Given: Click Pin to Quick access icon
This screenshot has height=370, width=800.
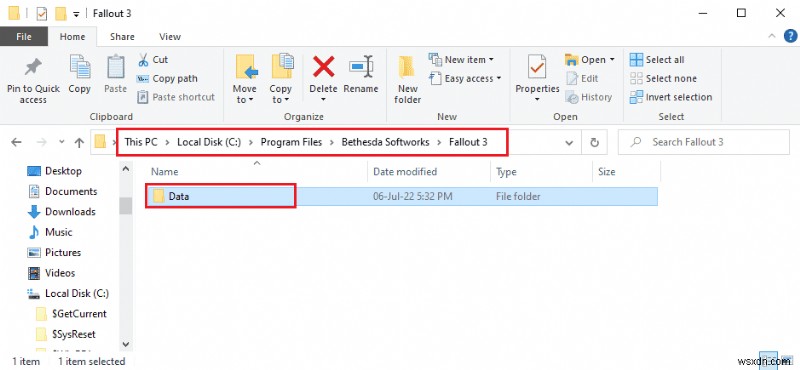Looking at the screenshot, I should [33, 68].
